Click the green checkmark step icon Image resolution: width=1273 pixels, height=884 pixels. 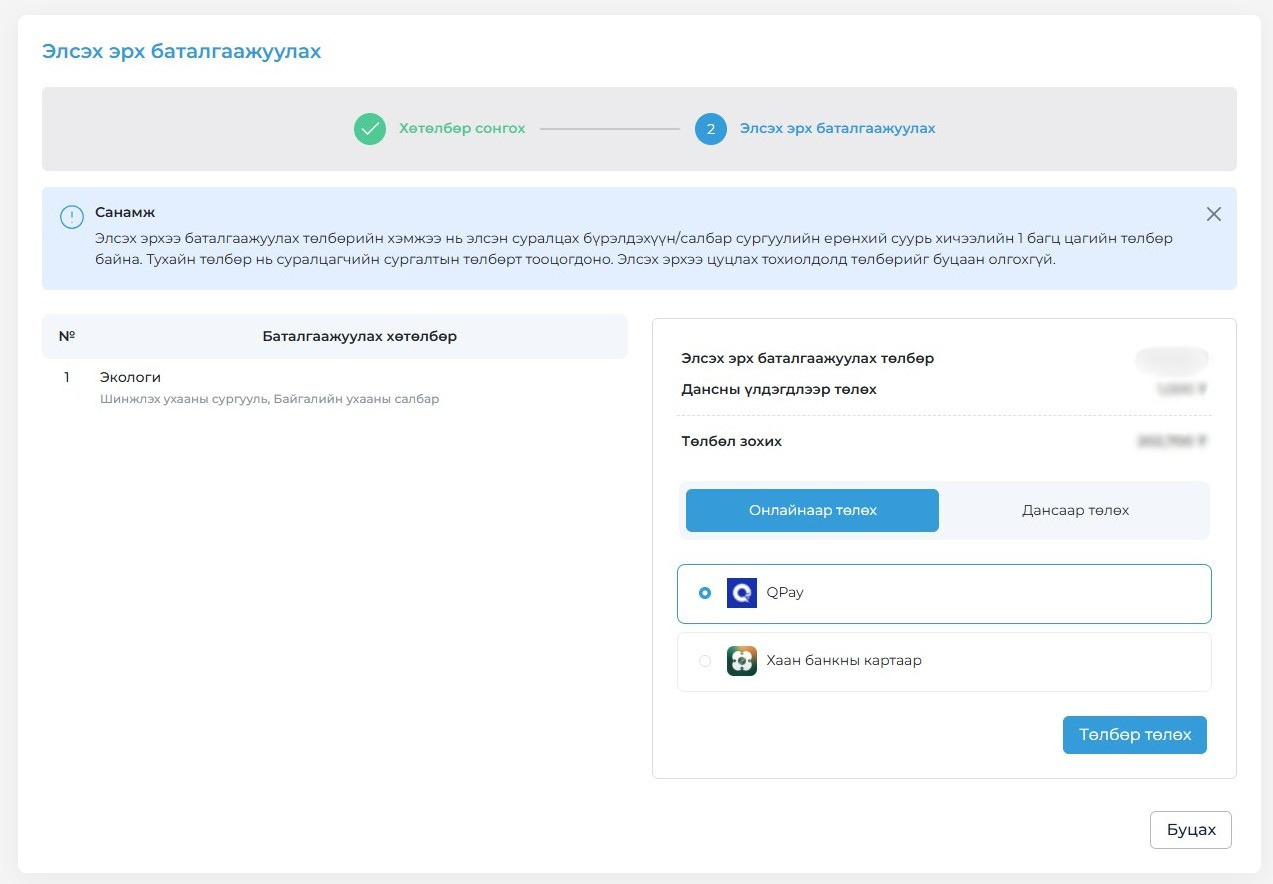(x=370, y=129)
